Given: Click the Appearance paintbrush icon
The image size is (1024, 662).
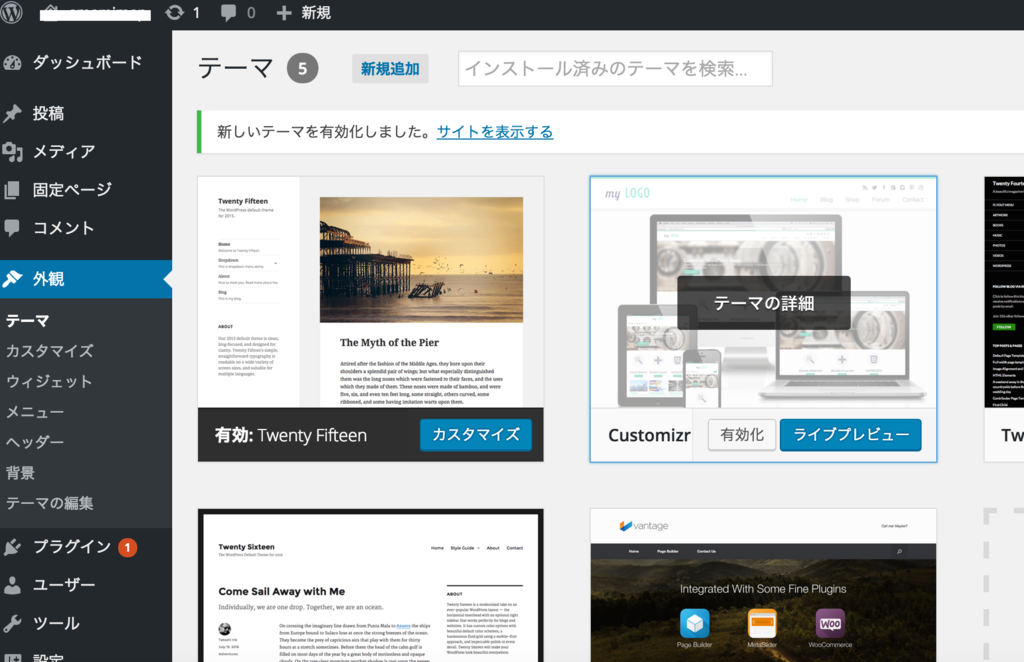Looking at the screenshot, I should click(x=12, y=279).
